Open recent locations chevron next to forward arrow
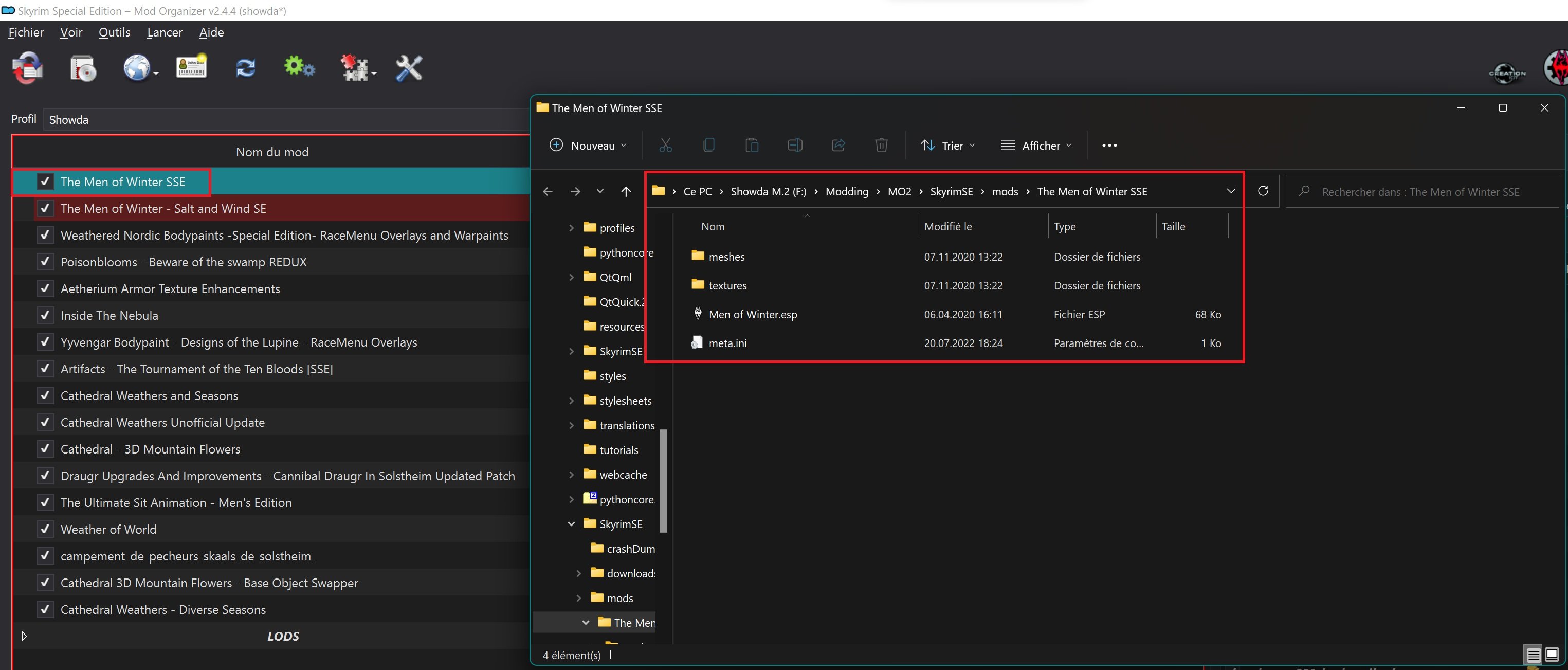The width and height of the screenshot is (1568, 670). click(600, 191)
